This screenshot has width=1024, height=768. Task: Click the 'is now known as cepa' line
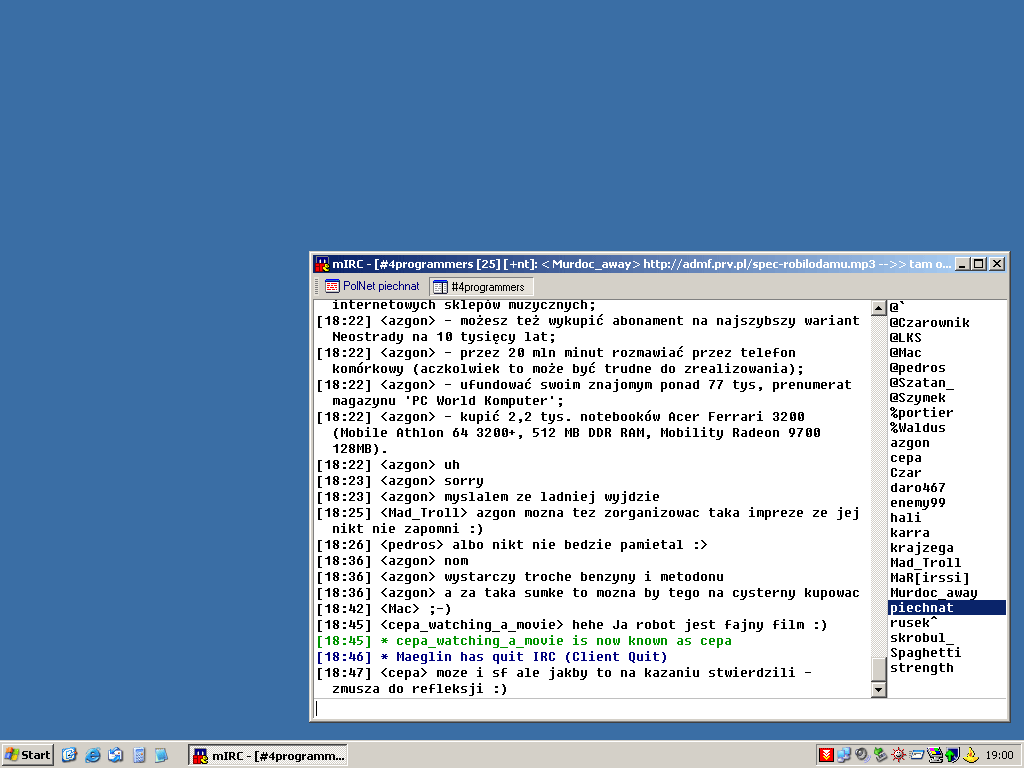(524, 641)
